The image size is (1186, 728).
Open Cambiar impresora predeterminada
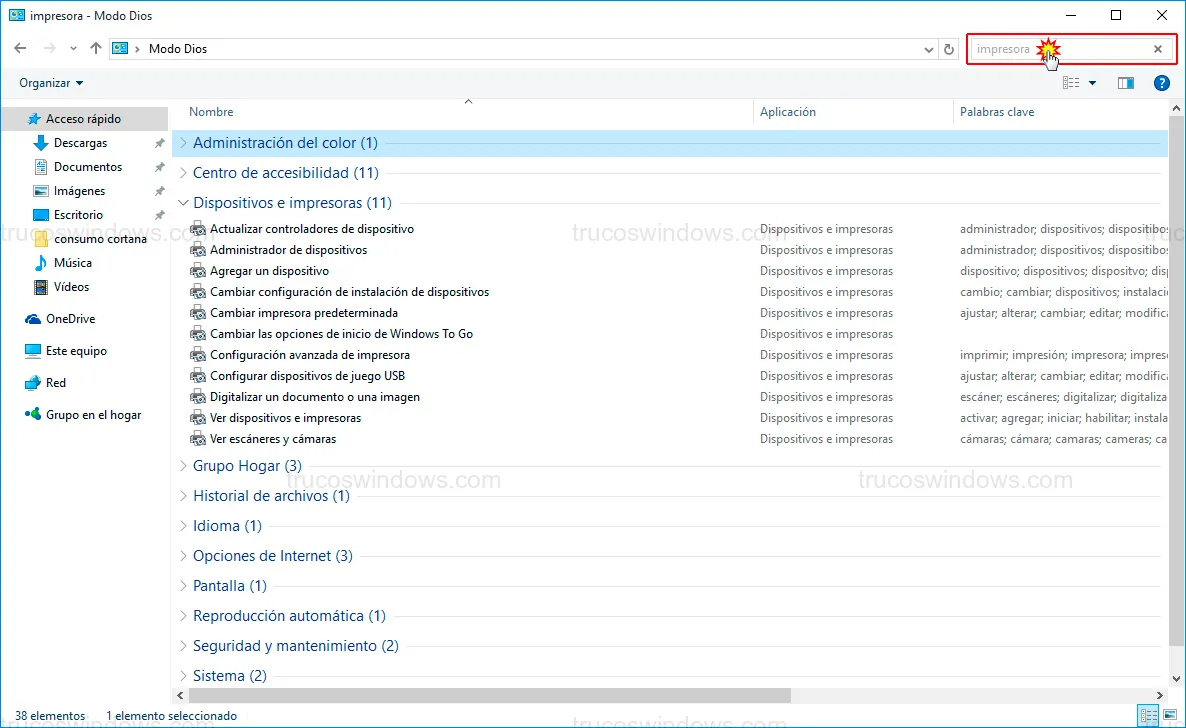pos(303,313)
